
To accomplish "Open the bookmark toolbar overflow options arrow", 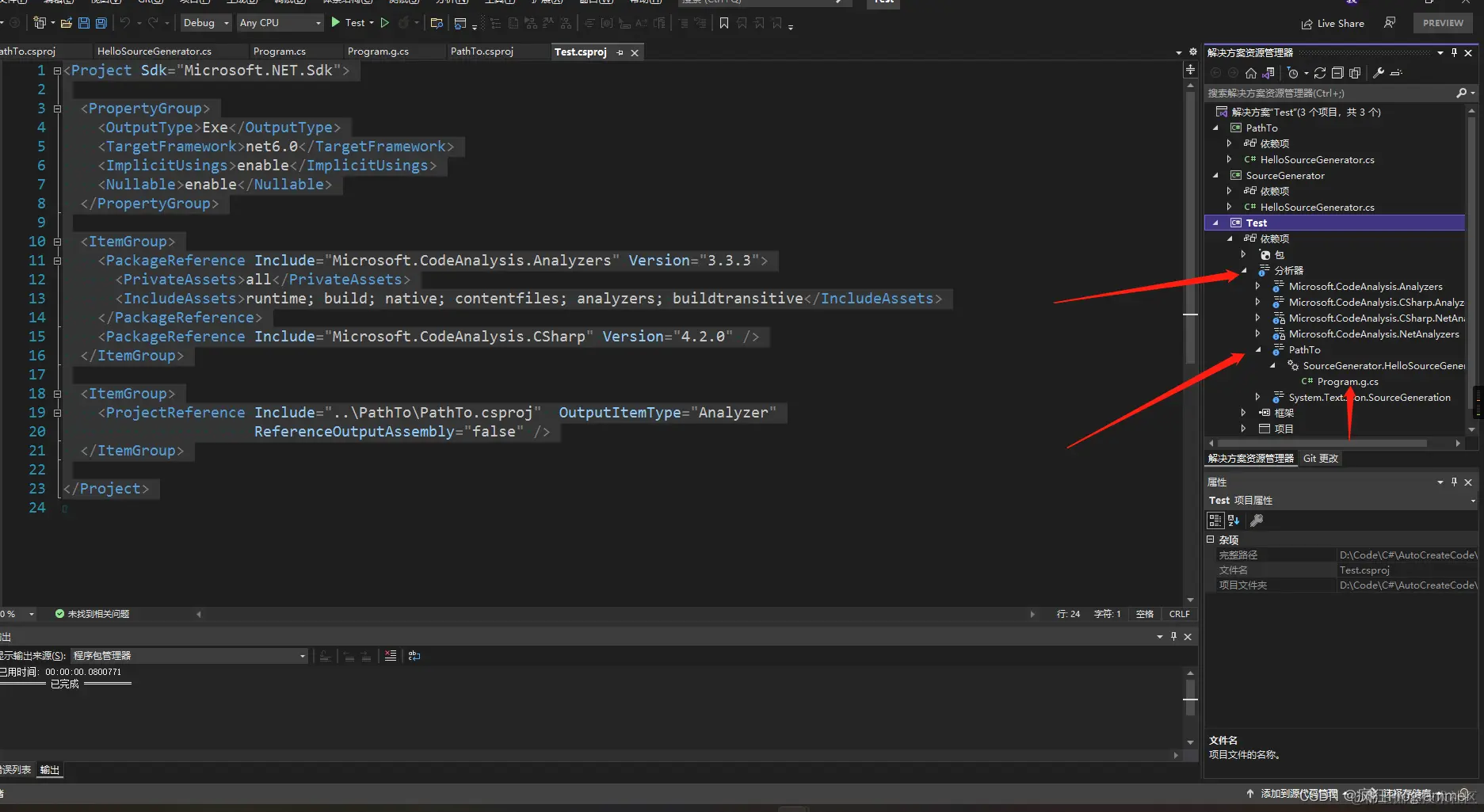I will 791,26.
